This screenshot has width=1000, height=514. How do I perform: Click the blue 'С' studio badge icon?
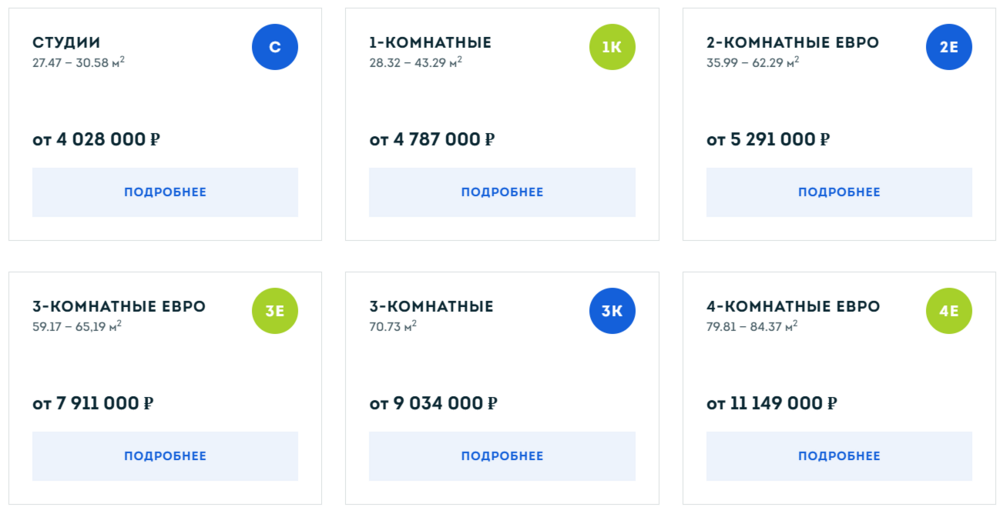tap(275, 47)
